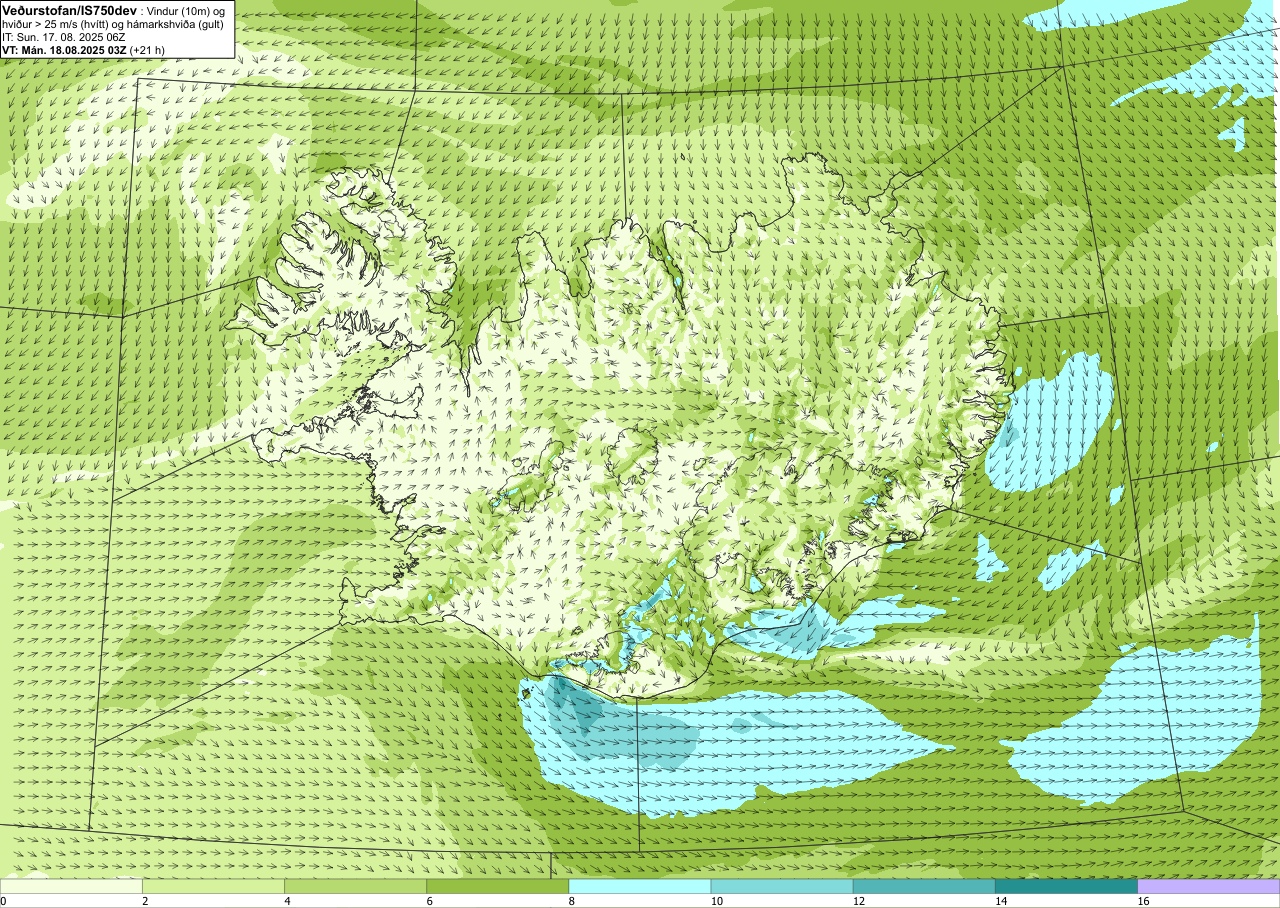The width and height of the screenshot is (1280, 908).
Task: Click the 10–12 m/s turquoise legend swatch
Action: [x=782, y=886]
